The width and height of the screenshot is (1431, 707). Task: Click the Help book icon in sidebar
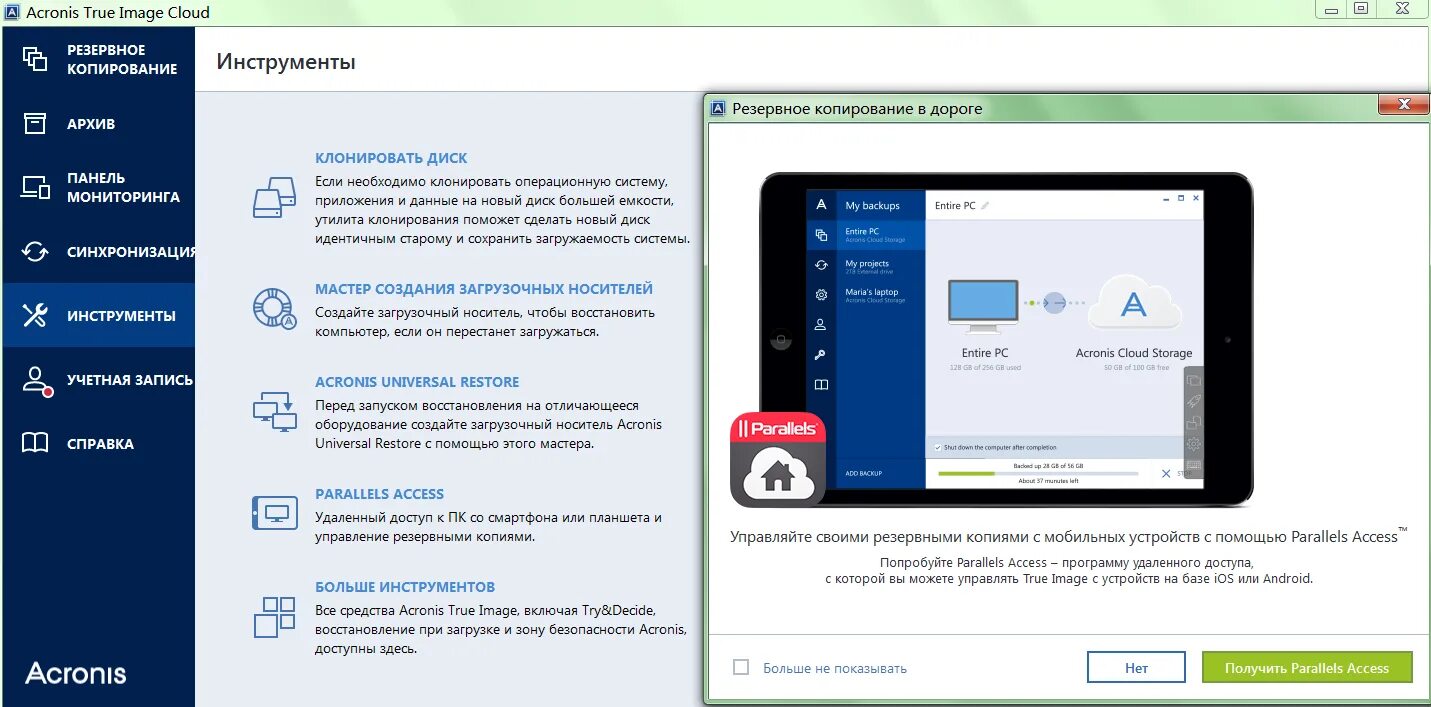point(35,443)
